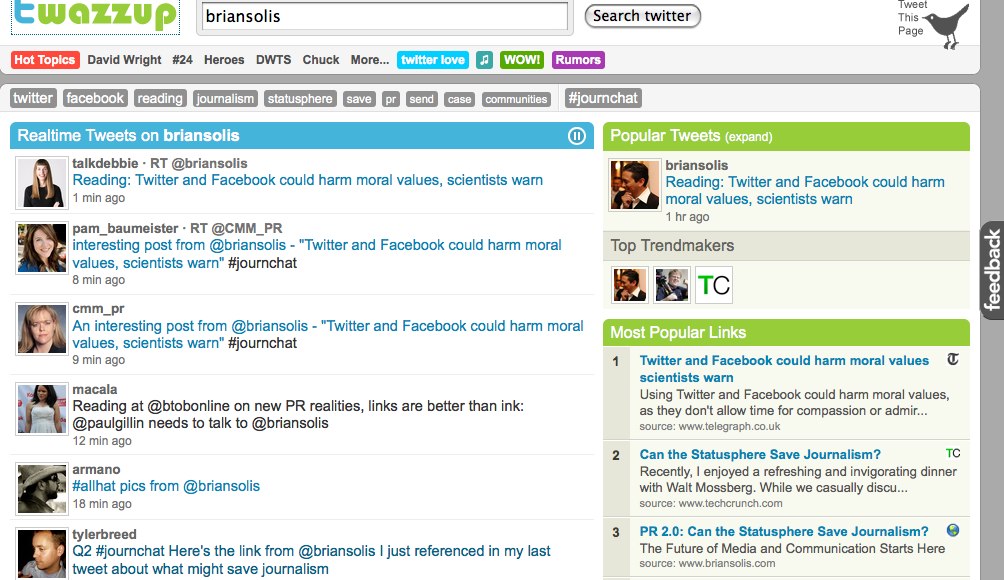Click source: www.telegraph.co.uk text
The width and height of the screenshot is (1004, 580).
pos(709,426)
